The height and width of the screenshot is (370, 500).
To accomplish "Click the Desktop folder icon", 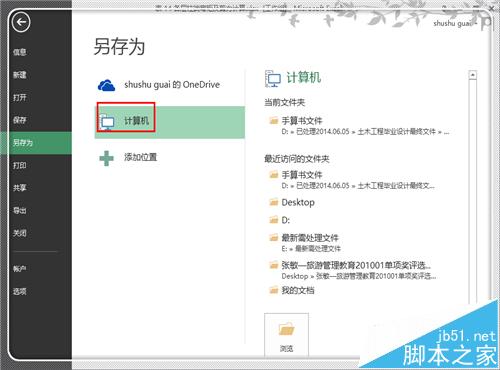I will coord(274,202).
